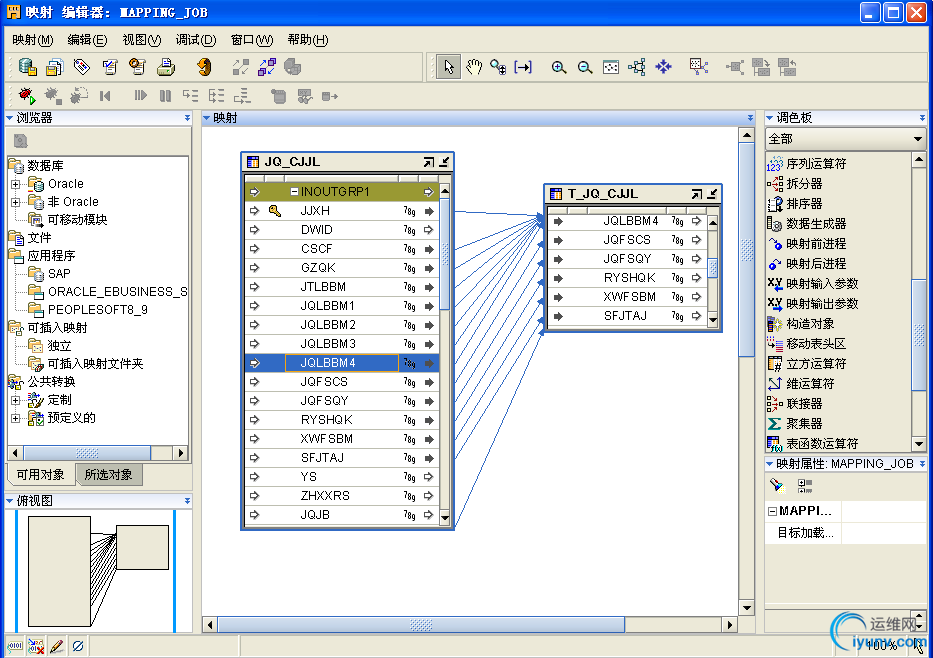Click the auto layout icon
The width and height of the screenshot is (933, 658).
(637, 67)
